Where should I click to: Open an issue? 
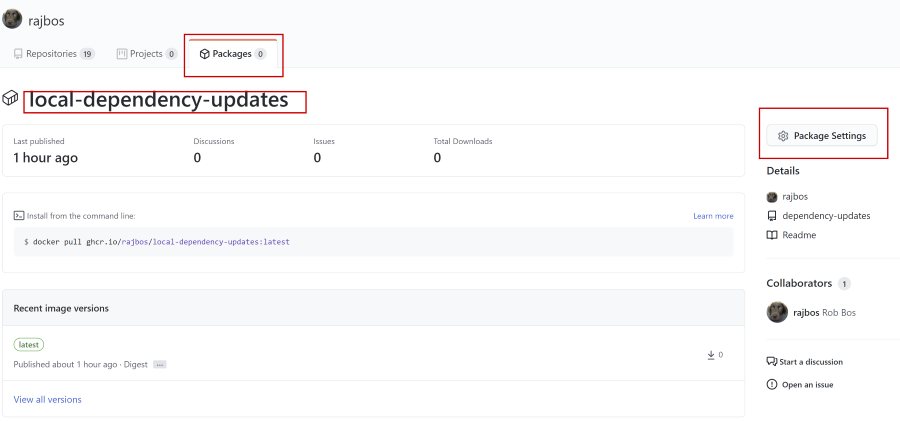tap(808, 385)
